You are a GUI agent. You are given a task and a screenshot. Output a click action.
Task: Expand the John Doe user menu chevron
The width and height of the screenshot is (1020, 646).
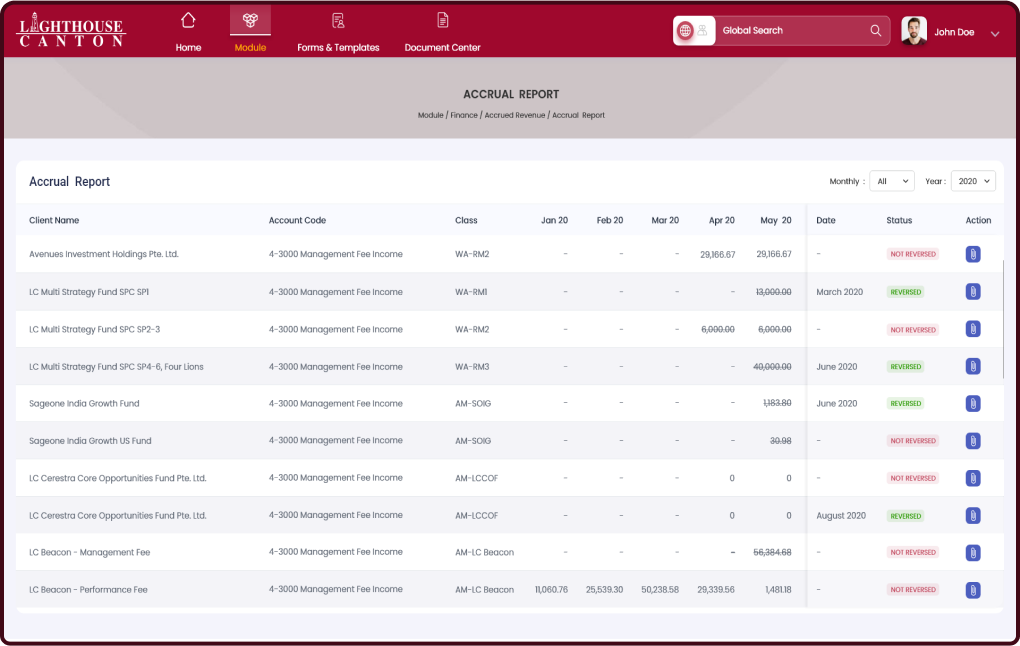pyautogui.click(x=995, y=34)
